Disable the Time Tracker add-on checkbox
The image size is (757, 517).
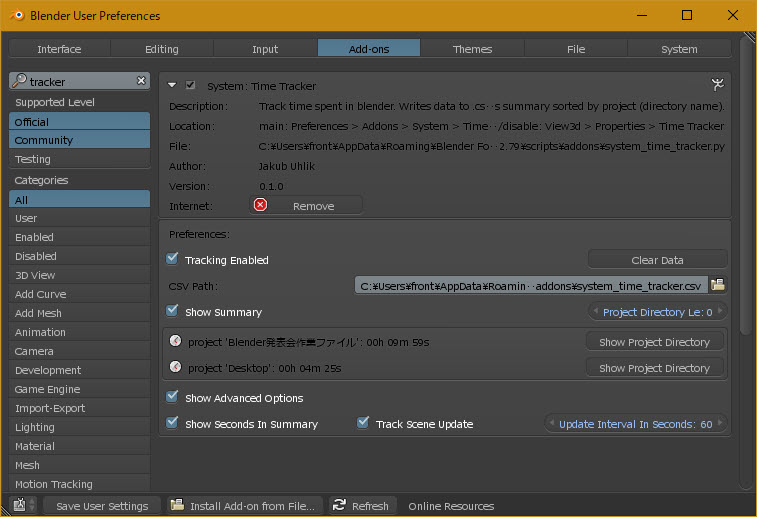191,85
